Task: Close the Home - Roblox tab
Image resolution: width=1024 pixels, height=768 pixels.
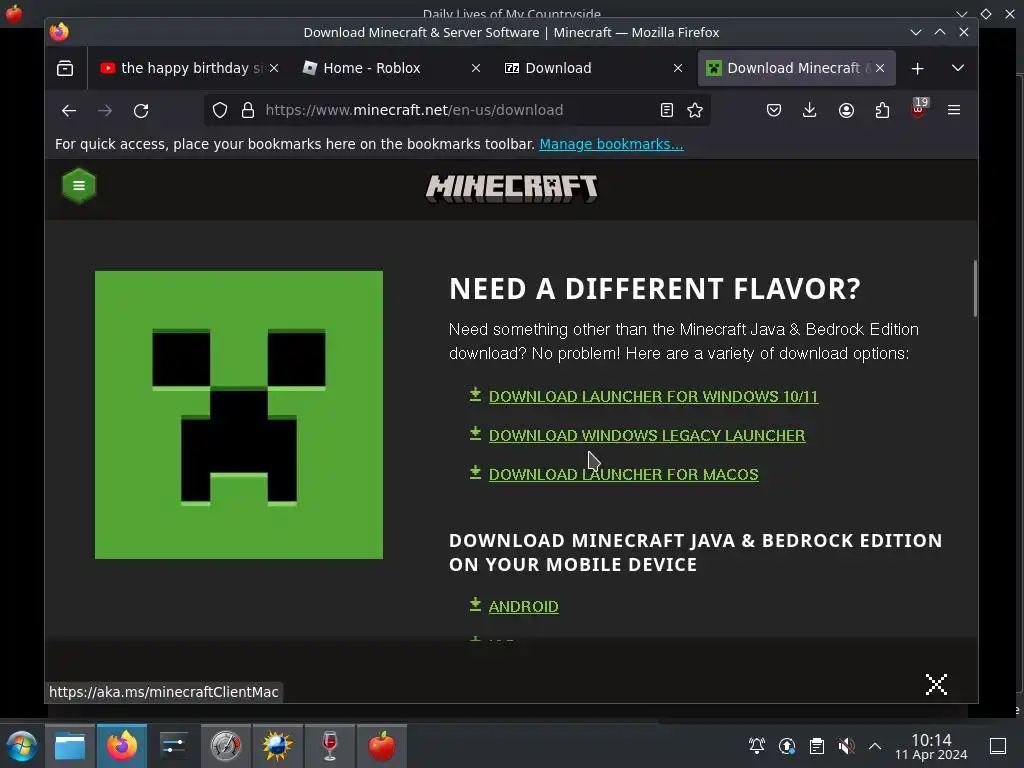Action: (476, 68)
